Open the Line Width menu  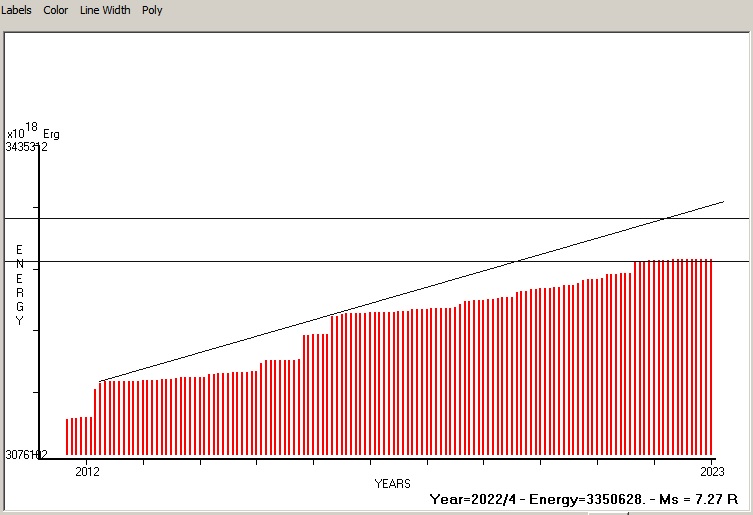click(105, 10)
